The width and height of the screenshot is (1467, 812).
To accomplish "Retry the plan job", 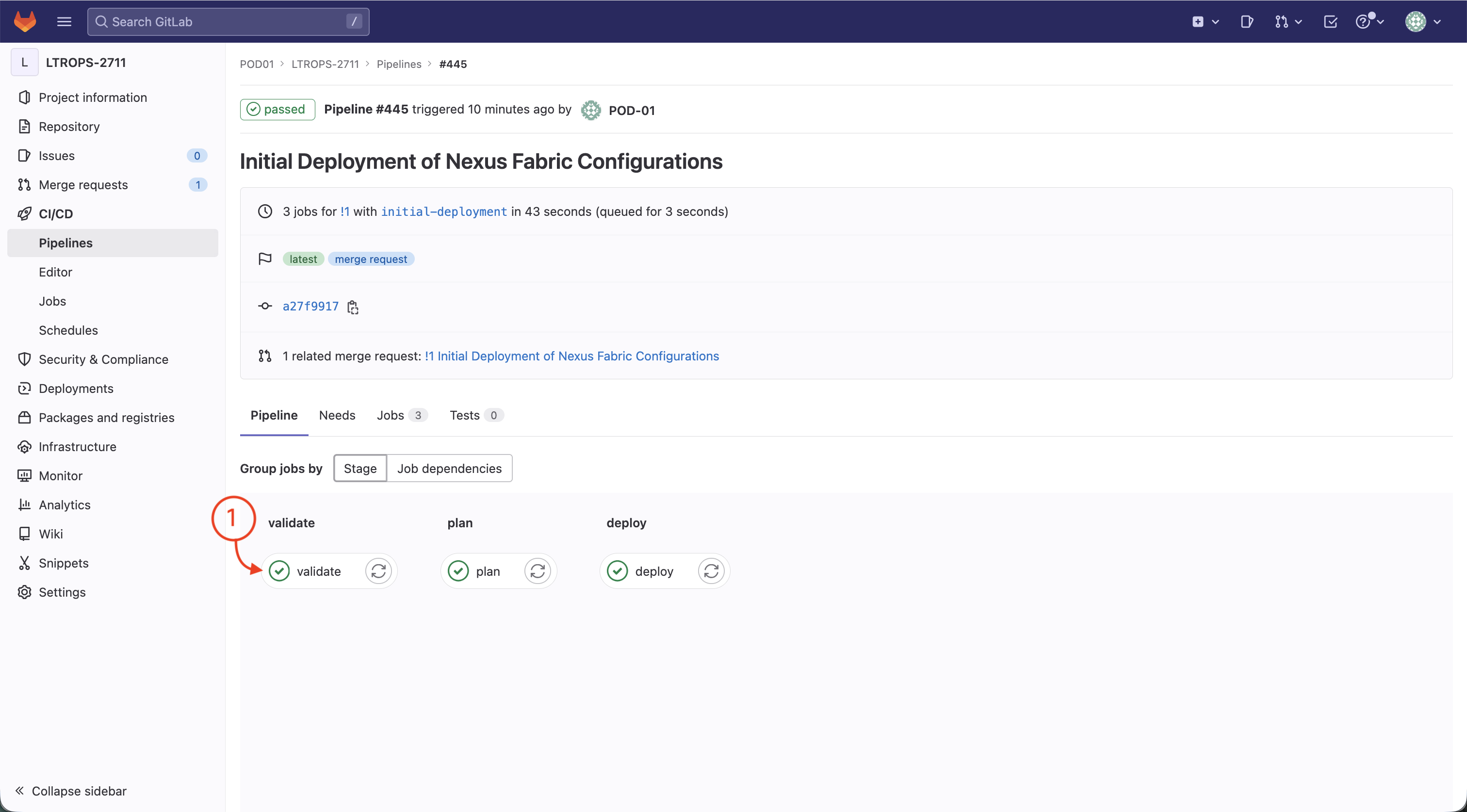I will 537,570.
